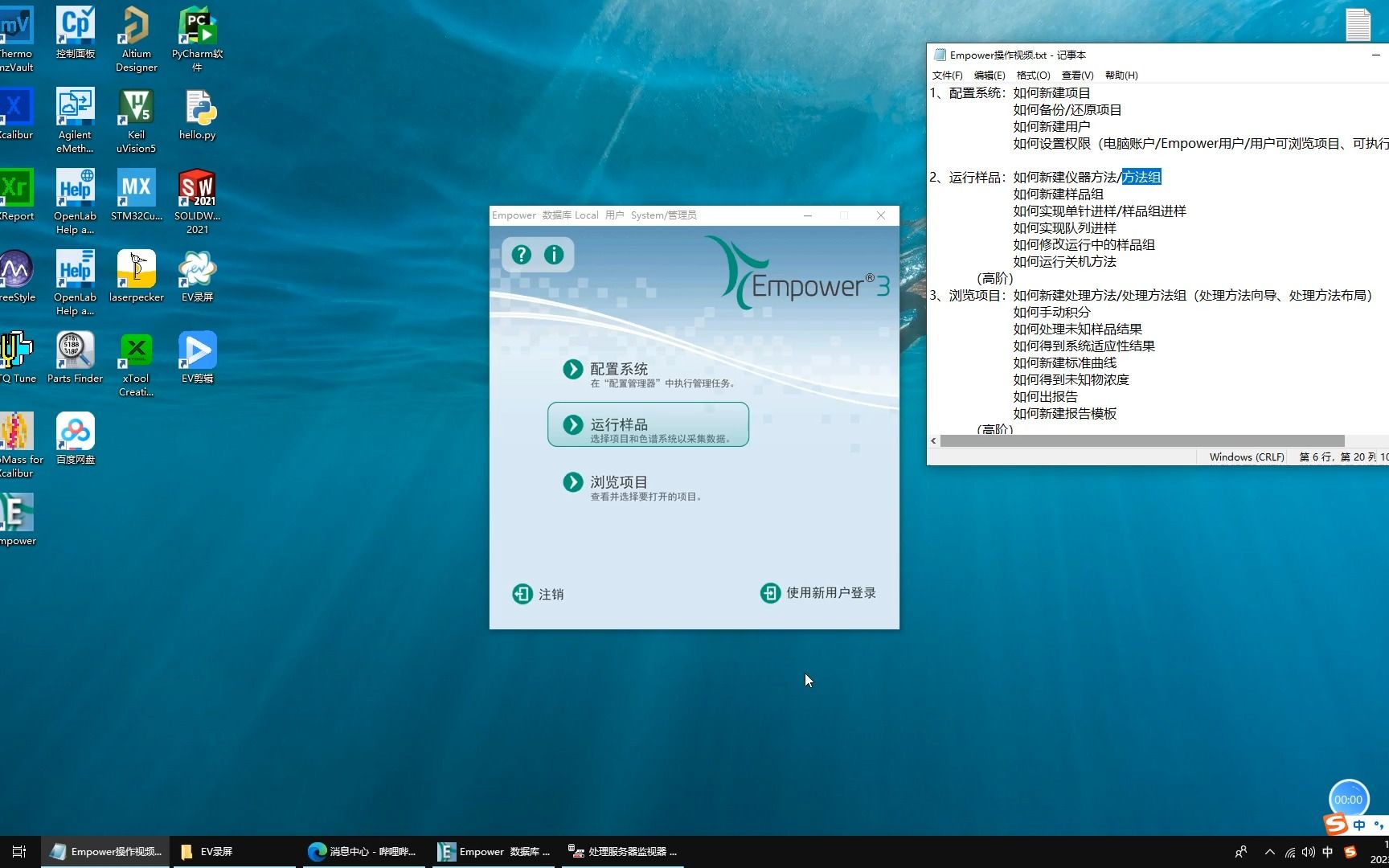Viewport: 1389px width, 868px height.
Task: Click the network icon in system tray
Action: pyautogui.click(x=1289, y=852)
